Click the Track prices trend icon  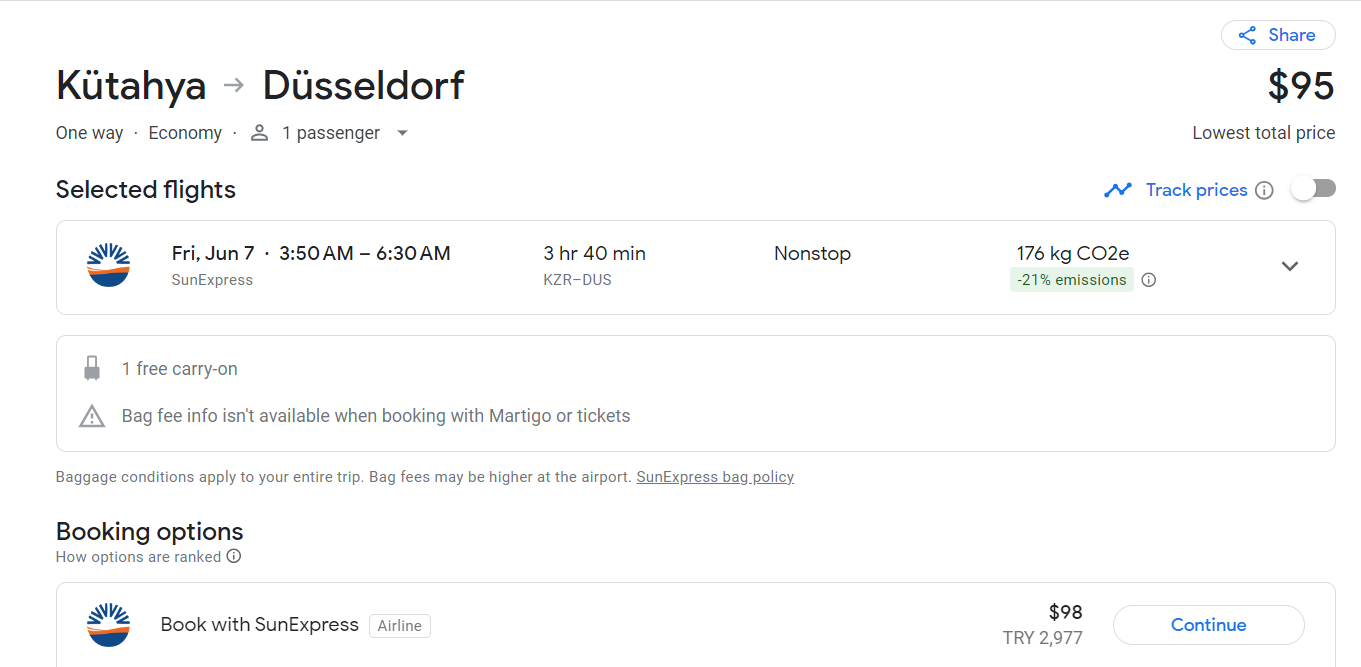click(x=1118, y=190)
